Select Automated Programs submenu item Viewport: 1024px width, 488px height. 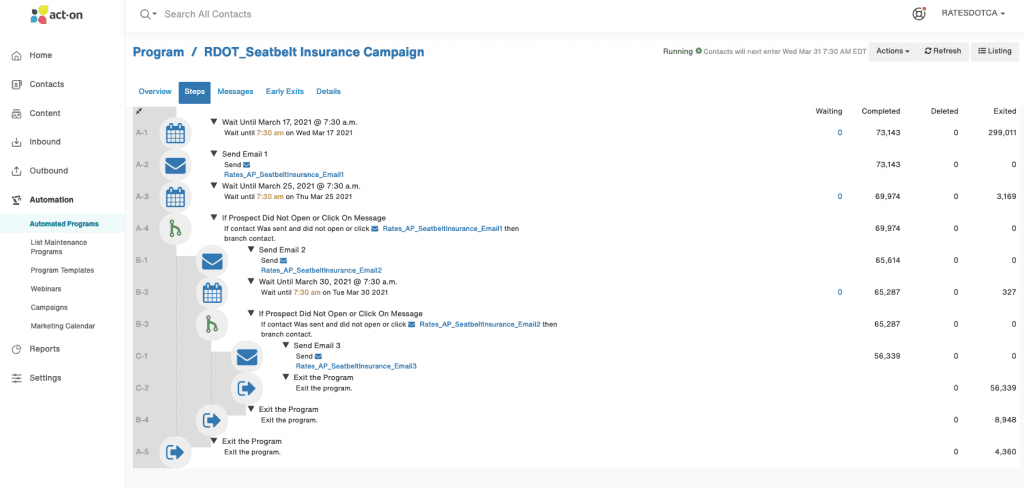click(64, 223)
